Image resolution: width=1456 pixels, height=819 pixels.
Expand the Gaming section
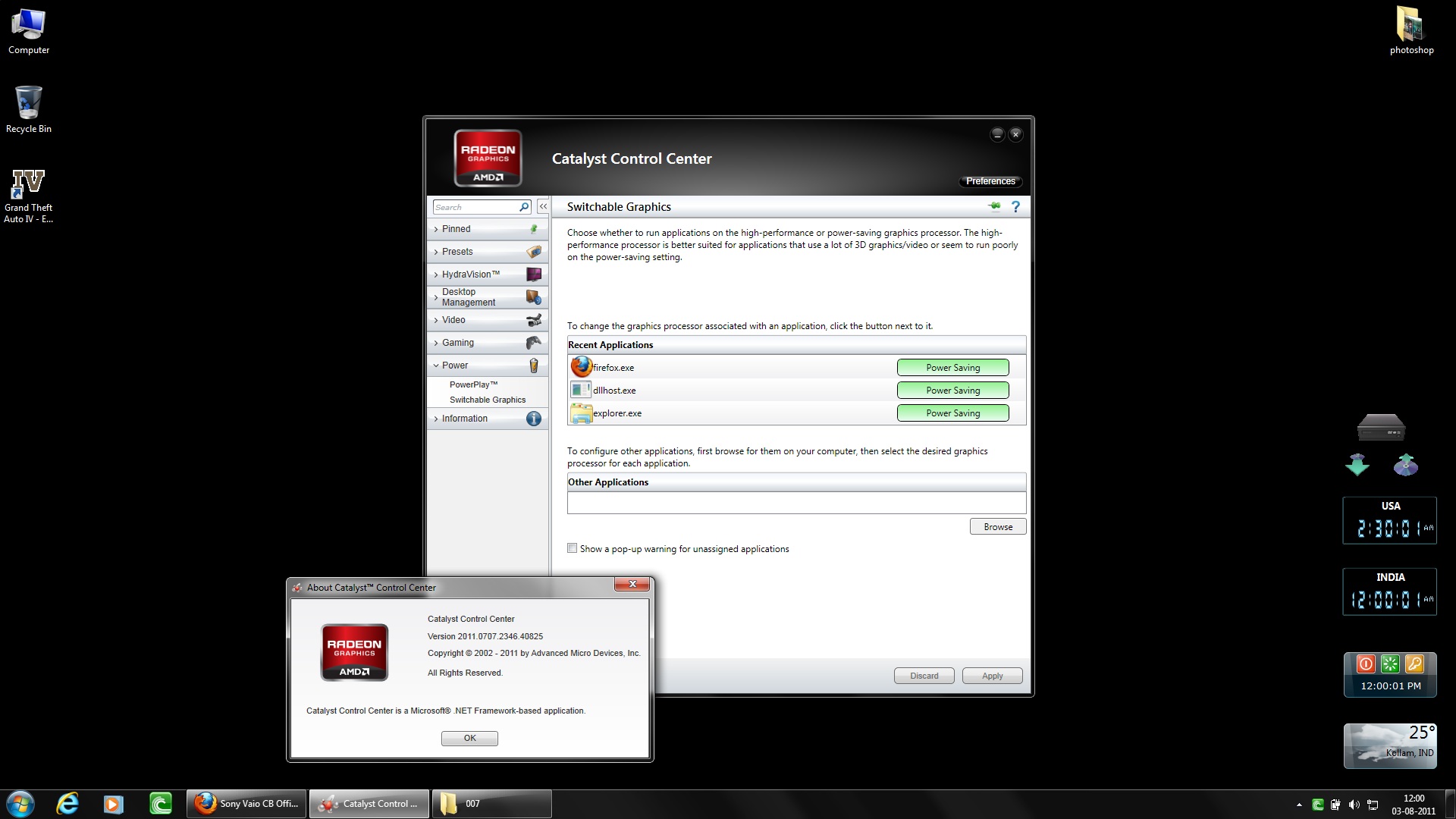click(x=487, y=343)
